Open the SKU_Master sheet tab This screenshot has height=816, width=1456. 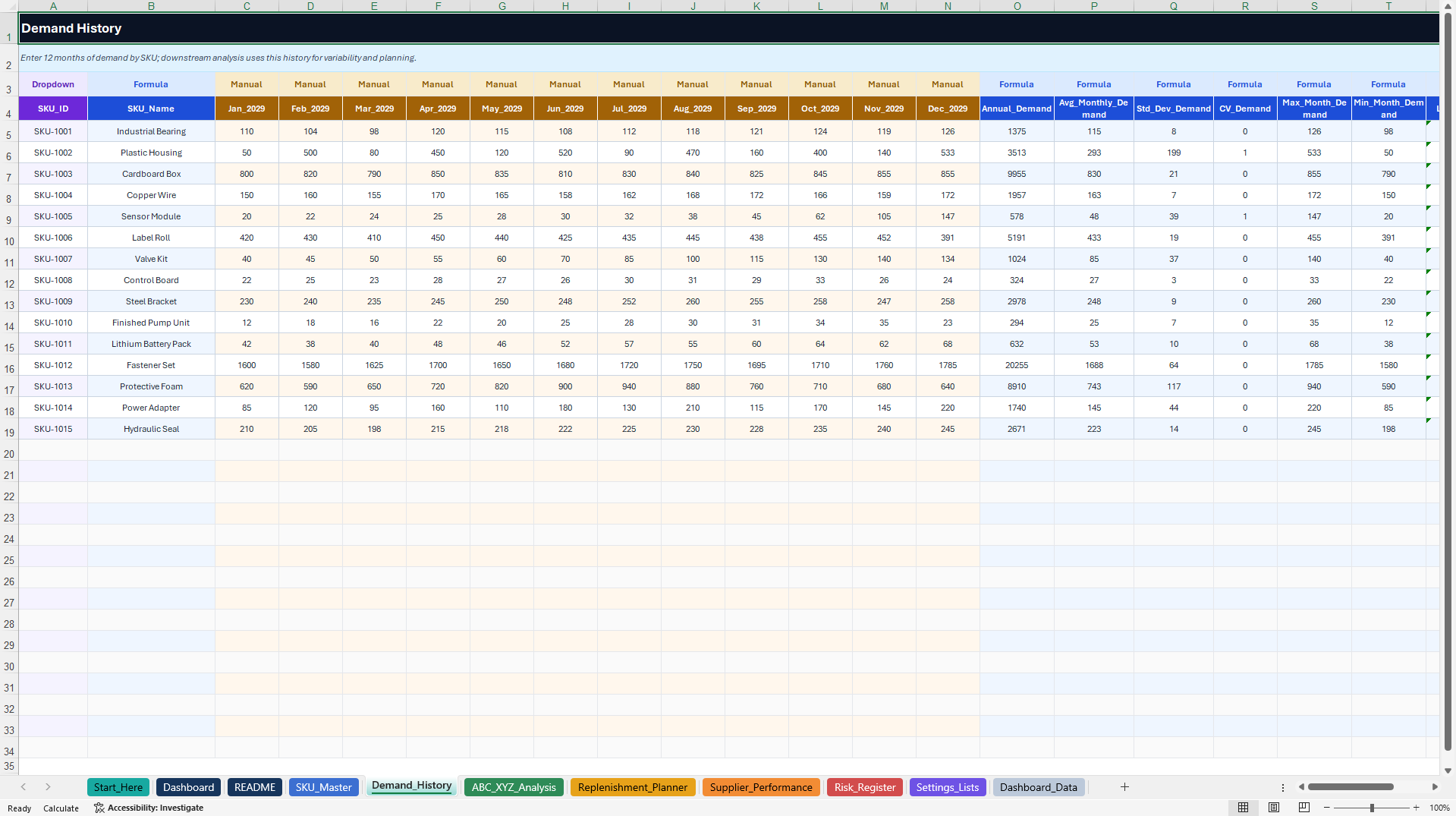(x=324, y=787)
